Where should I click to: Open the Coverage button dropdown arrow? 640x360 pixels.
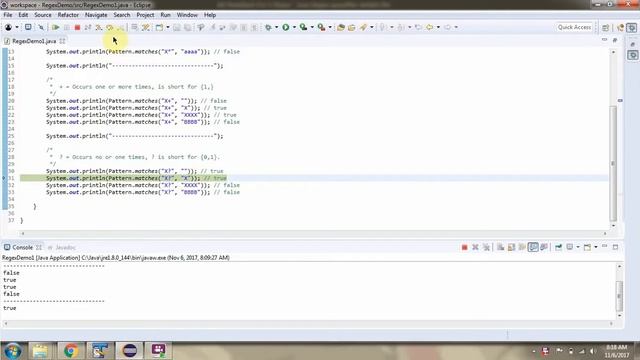312,27
